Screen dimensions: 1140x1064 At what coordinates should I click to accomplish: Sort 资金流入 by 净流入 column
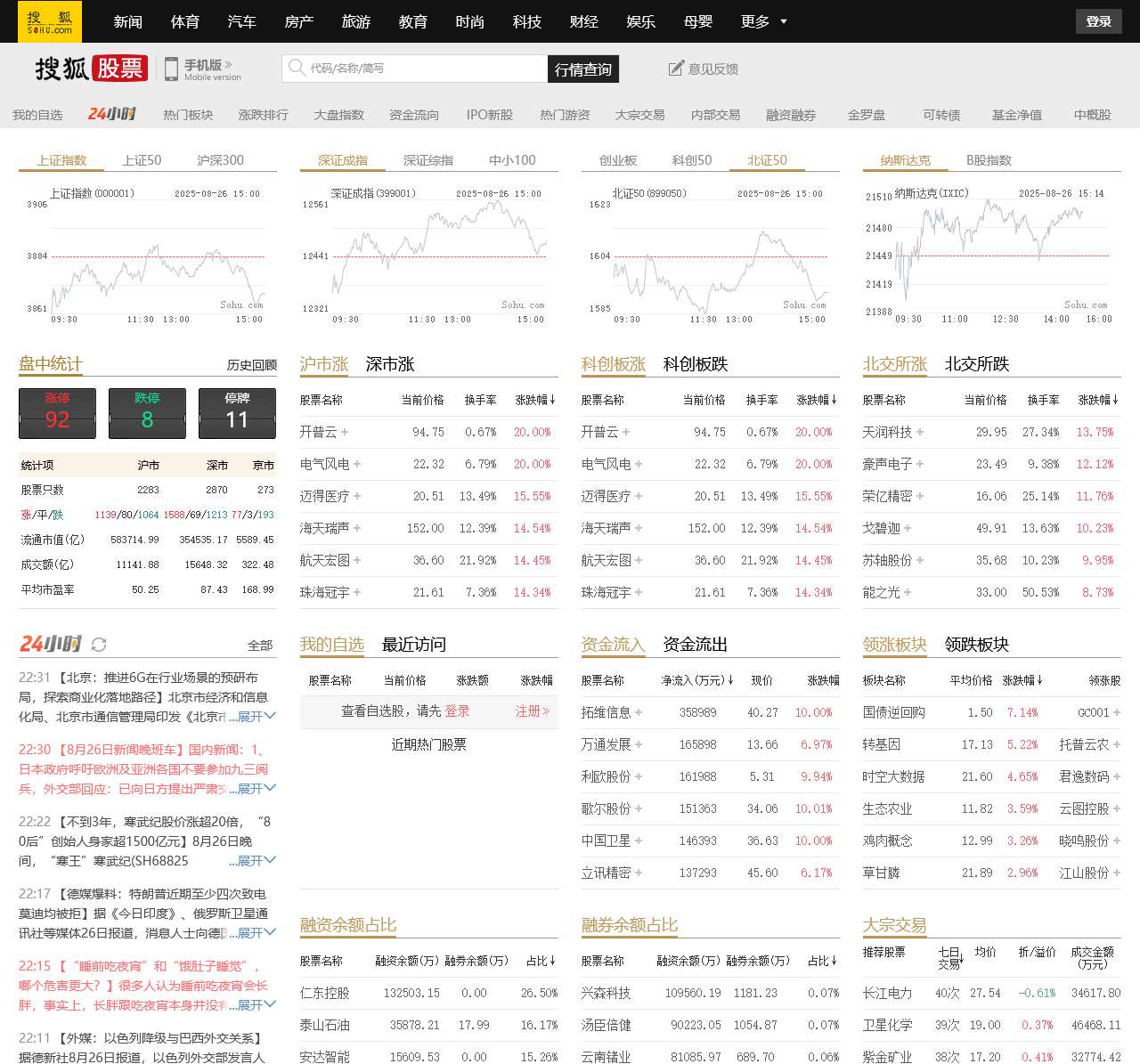pyautogui.click(x=730, y=681)
